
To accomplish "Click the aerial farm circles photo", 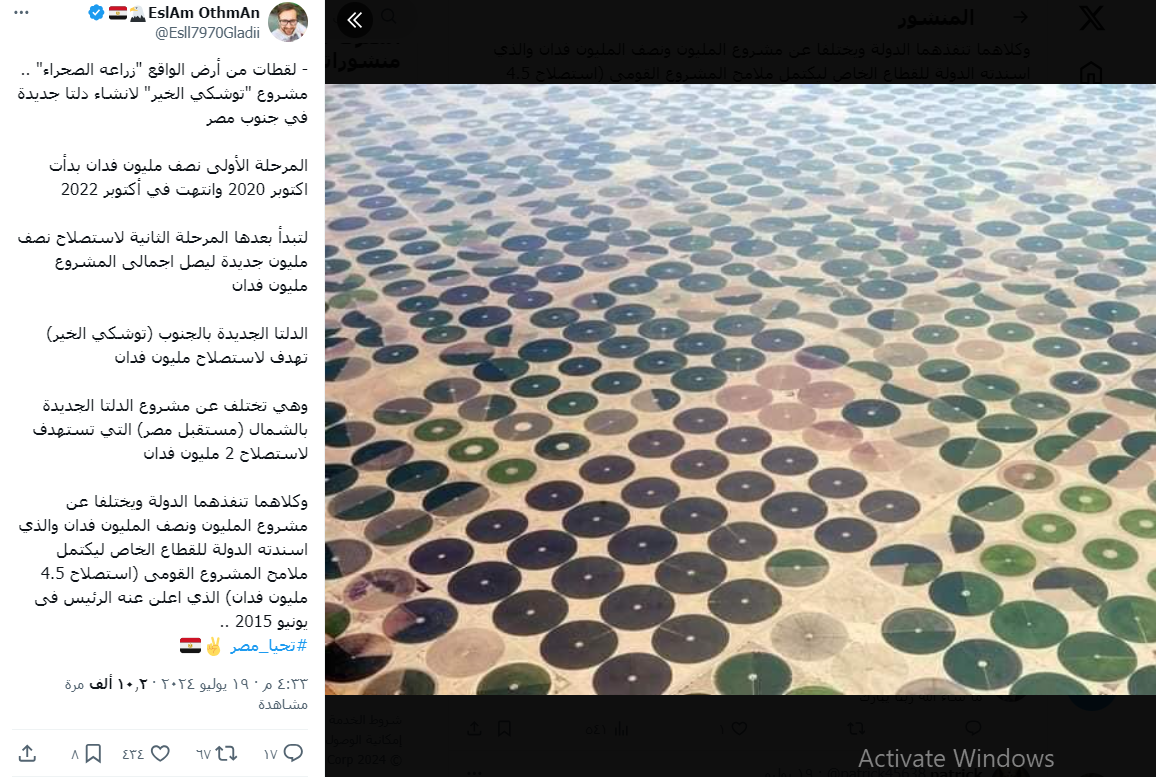I will pyautogui.click(x=740, y=389).
